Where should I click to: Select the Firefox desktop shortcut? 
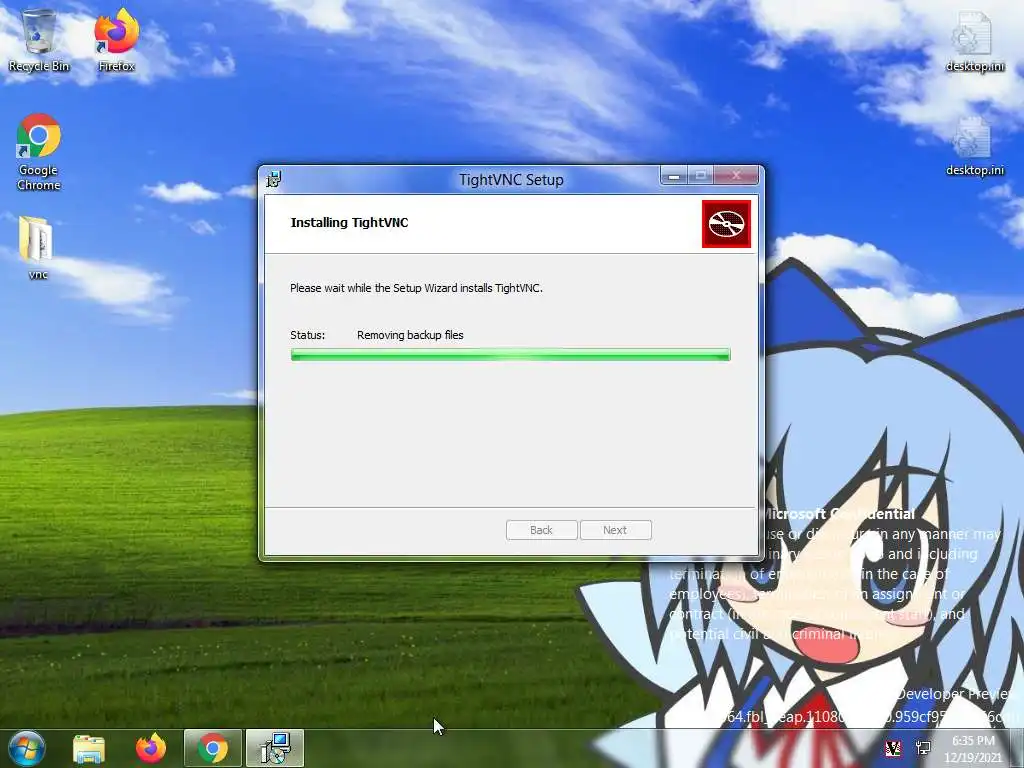pyautogui.click(x=116, y=40)
